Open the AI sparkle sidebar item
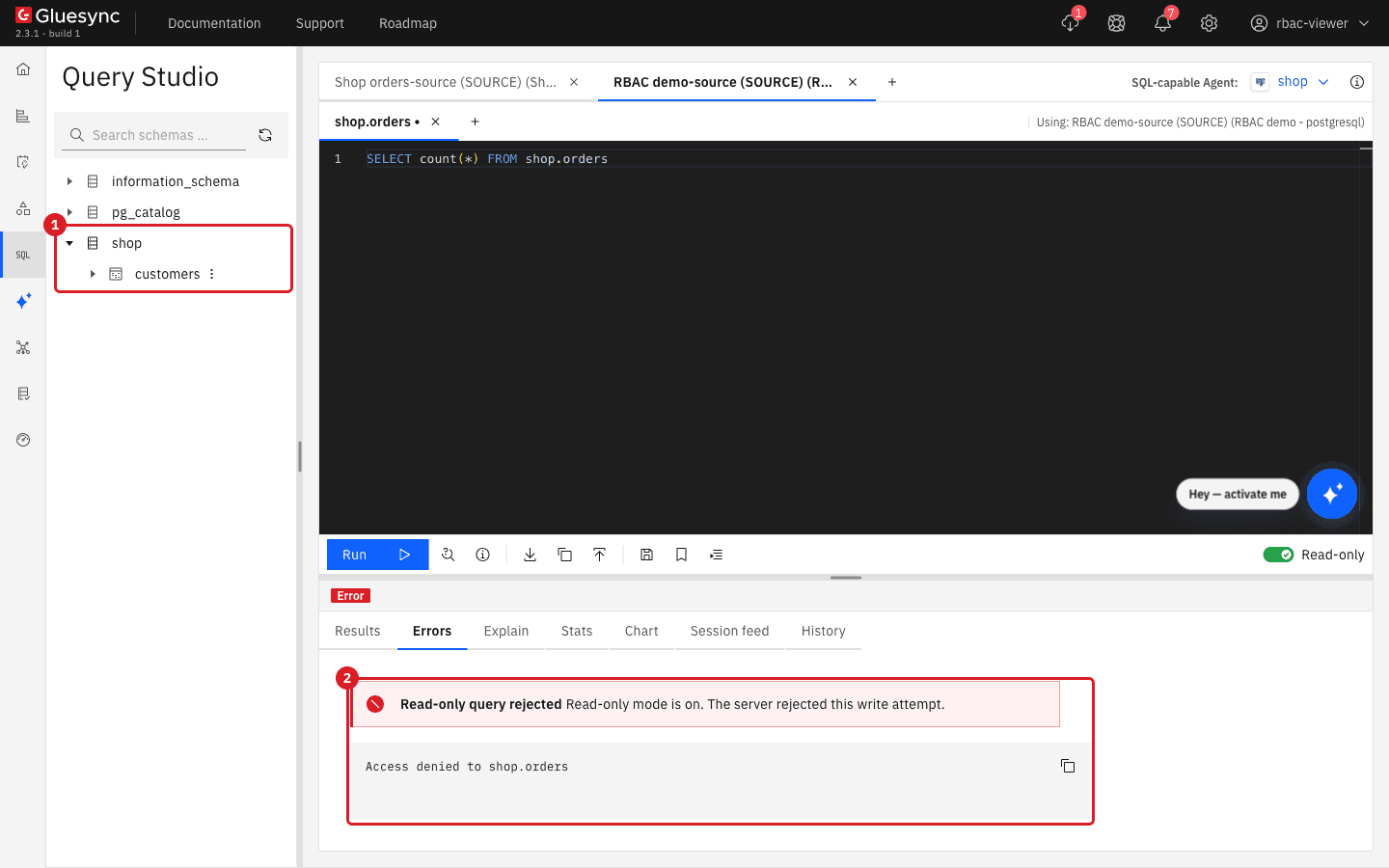Screen dimensions: 1389x868 coord(23,301)
